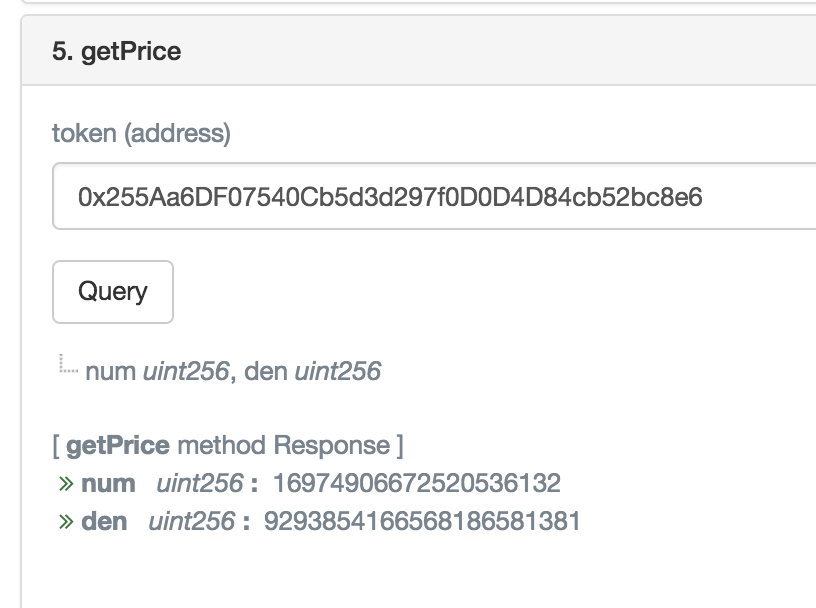
Task: Click the green arrow icon beside num
Action: pos(66,484)
